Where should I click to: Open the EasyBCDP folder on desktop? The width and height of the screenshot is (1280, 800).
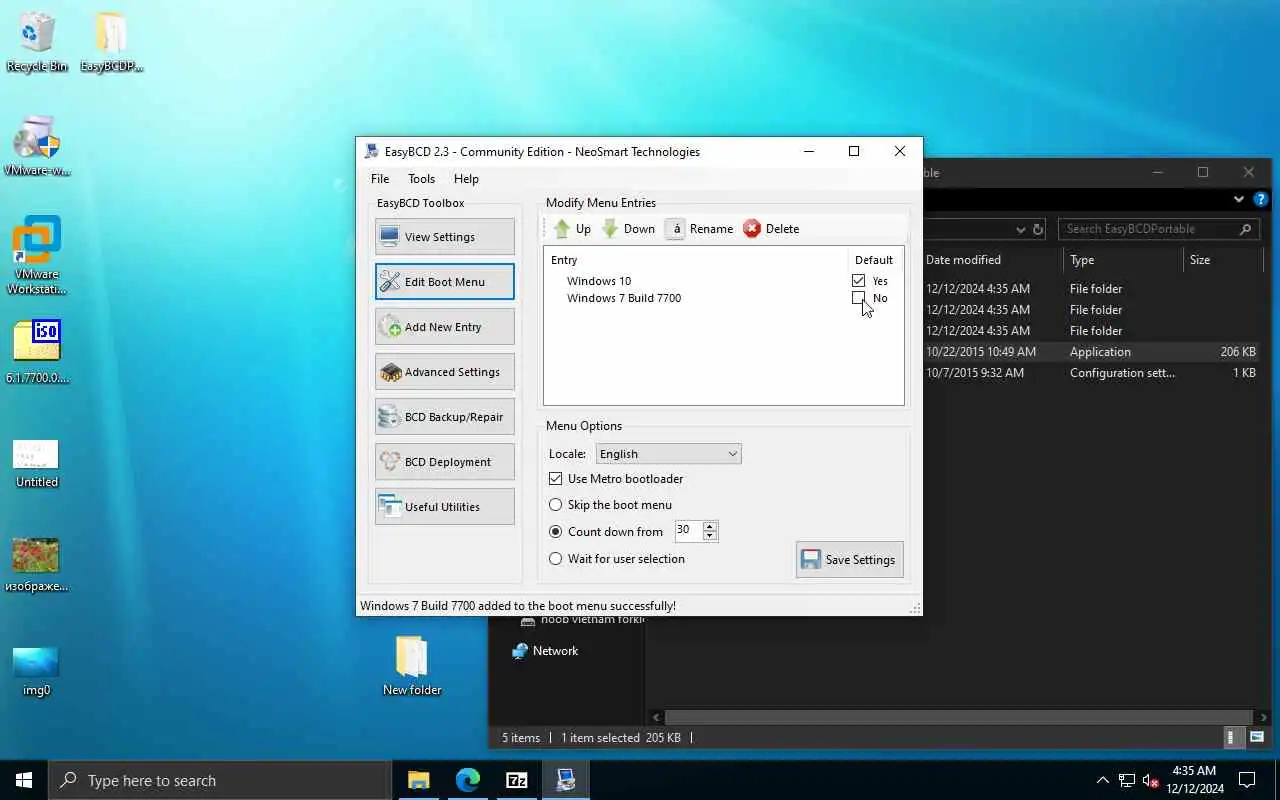pos(111,42)
